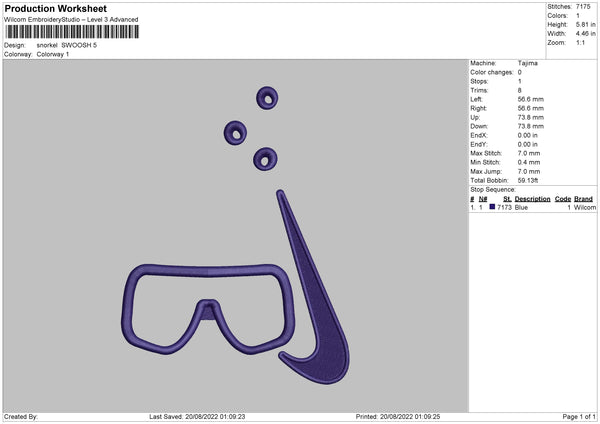Click the Code column header
600x424 pixels.
[563, 199]
